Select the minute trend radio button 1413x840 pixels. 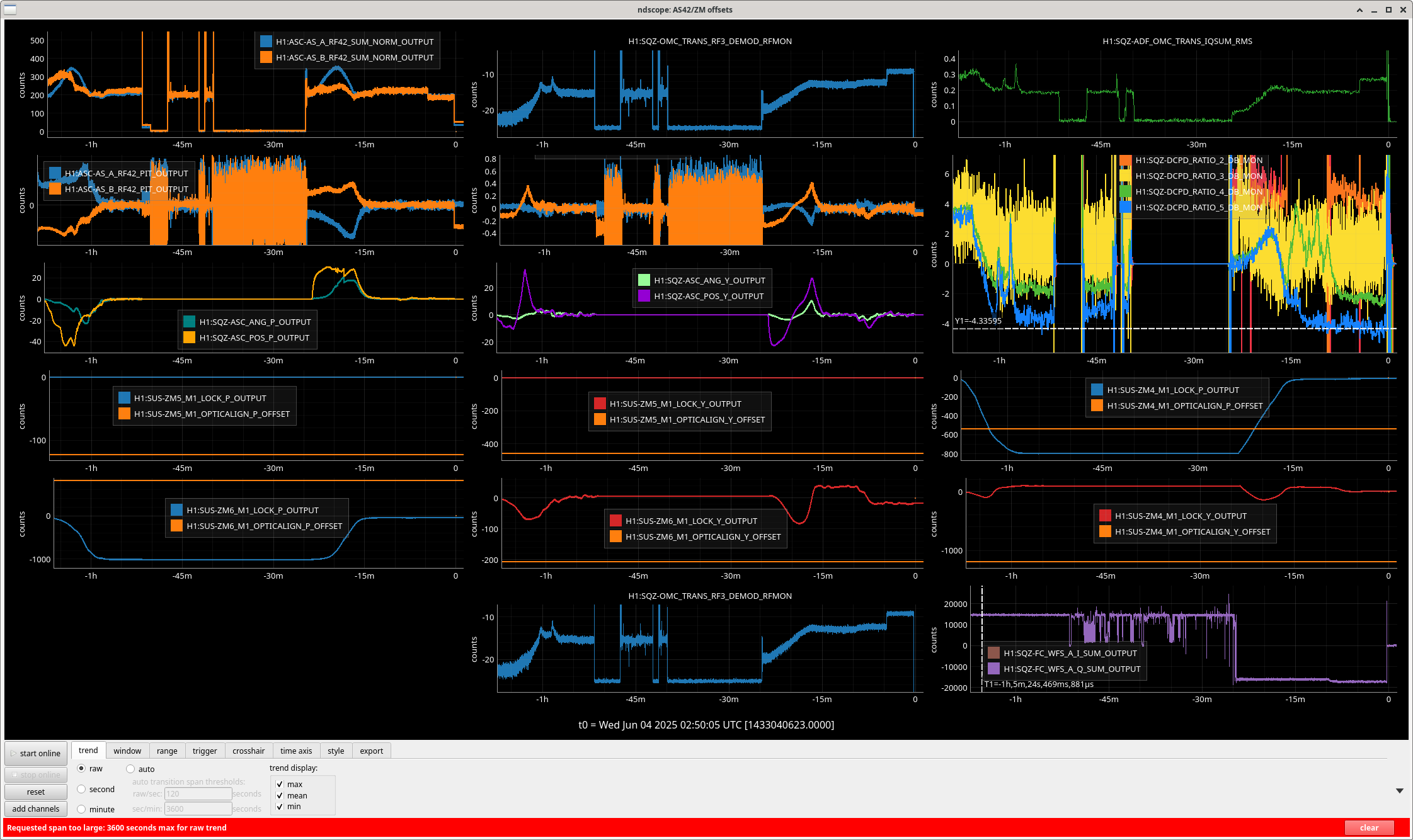click(x=81, y=809)
